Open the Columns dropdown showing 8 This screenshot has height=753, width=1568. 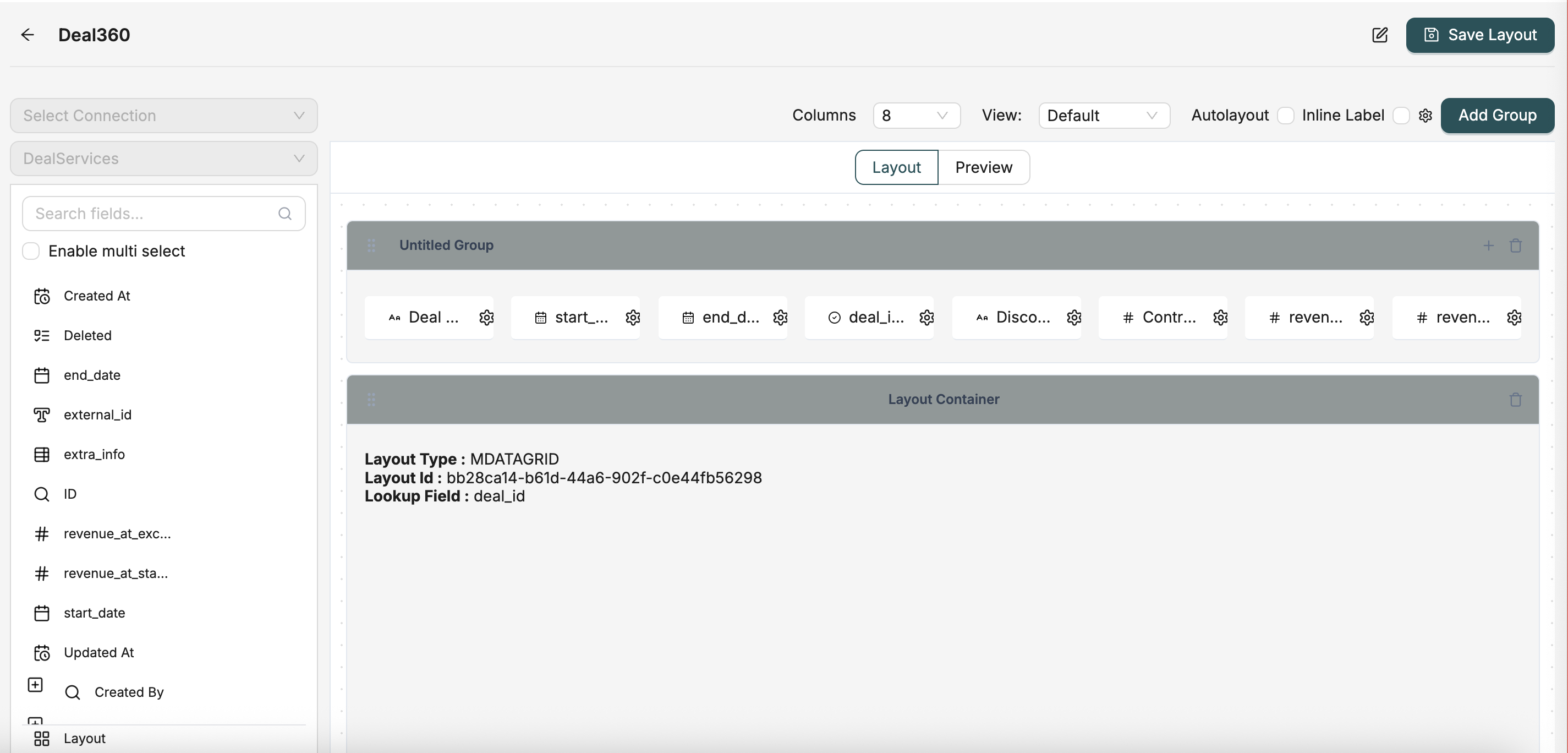click(916, 116)
